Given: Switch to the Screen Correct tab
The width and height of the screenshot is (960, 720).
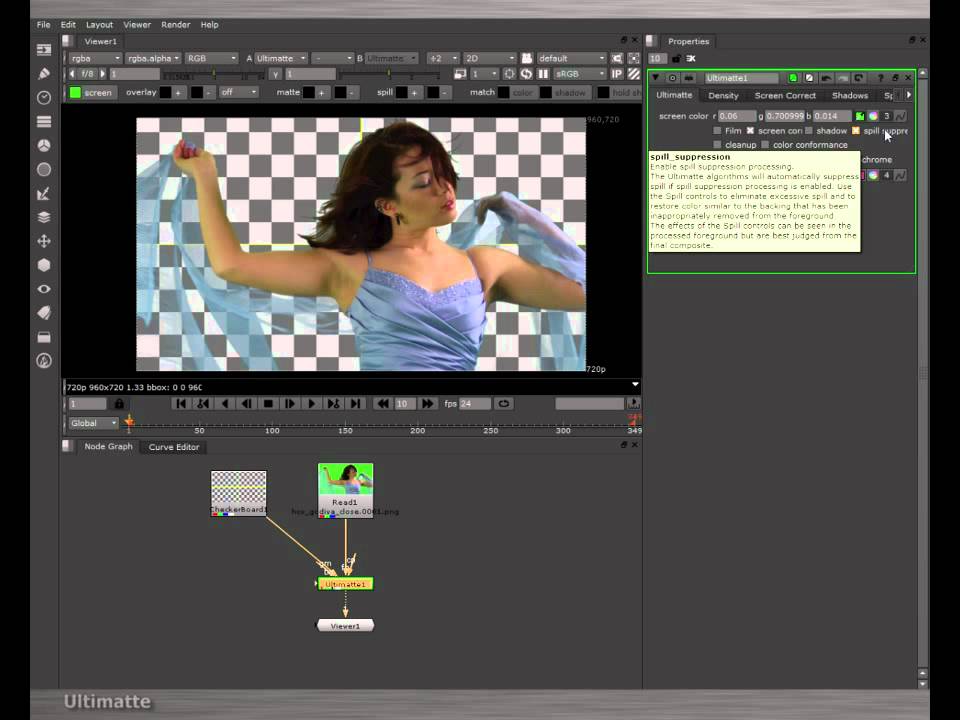Looking at the screenshot, I should click(785, 96).
